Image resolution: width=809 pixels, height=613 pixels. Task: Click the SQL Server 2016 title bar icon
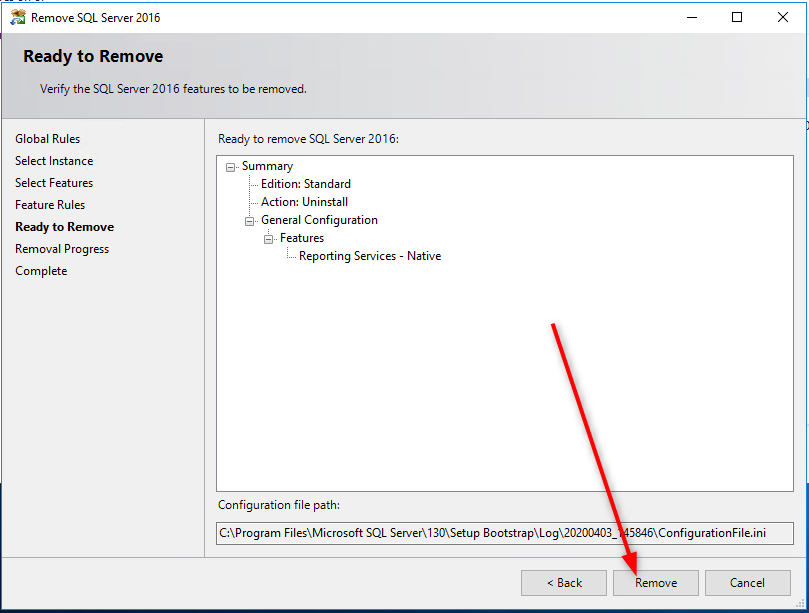17,17
